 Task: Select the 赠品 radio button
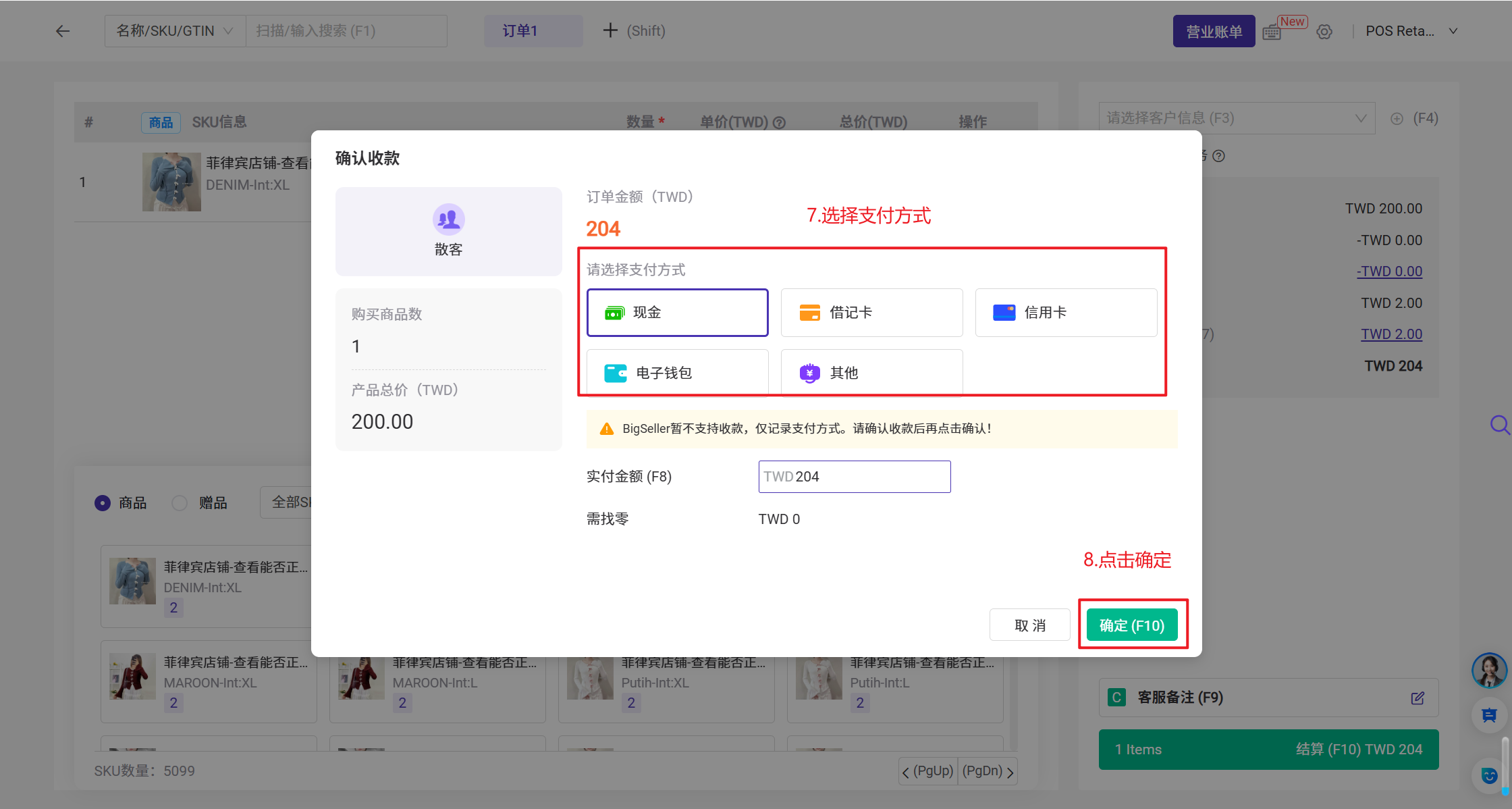point(180,503)
